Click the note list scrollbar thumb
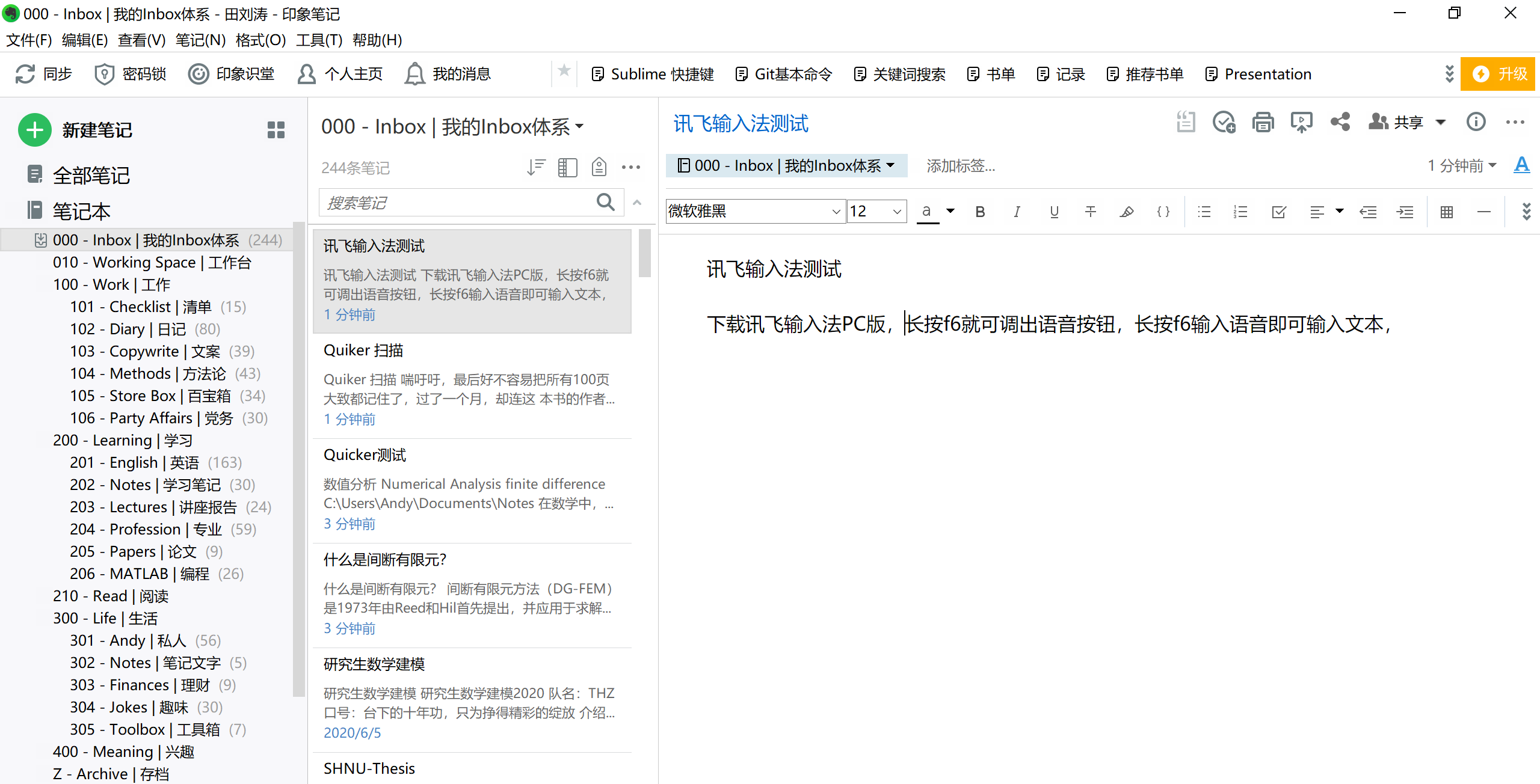Image resolution: width=1540 pixels, height=784 pixels. [x=645, y=253]
